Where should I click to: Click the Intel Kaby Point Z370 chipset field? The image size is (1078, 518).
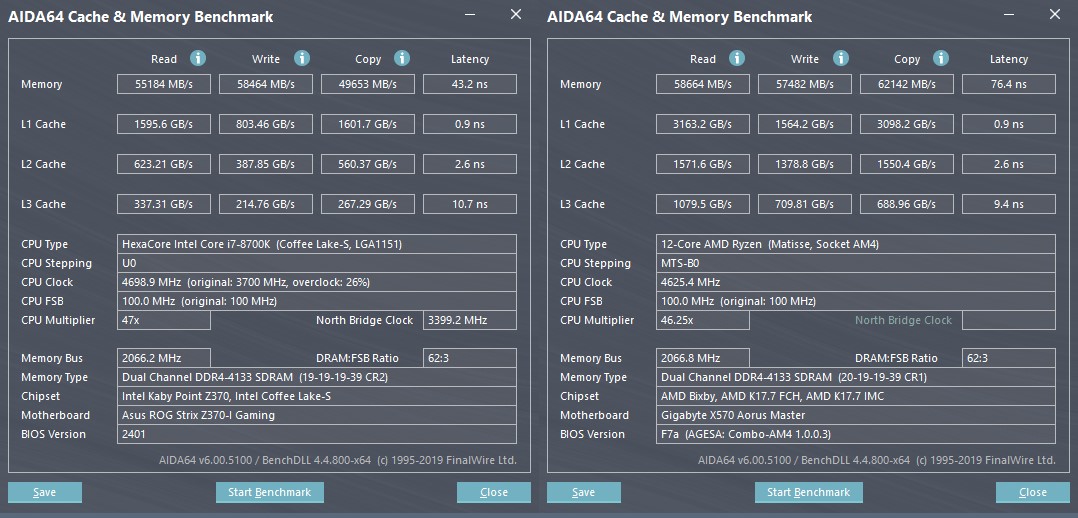click(317, 396)
